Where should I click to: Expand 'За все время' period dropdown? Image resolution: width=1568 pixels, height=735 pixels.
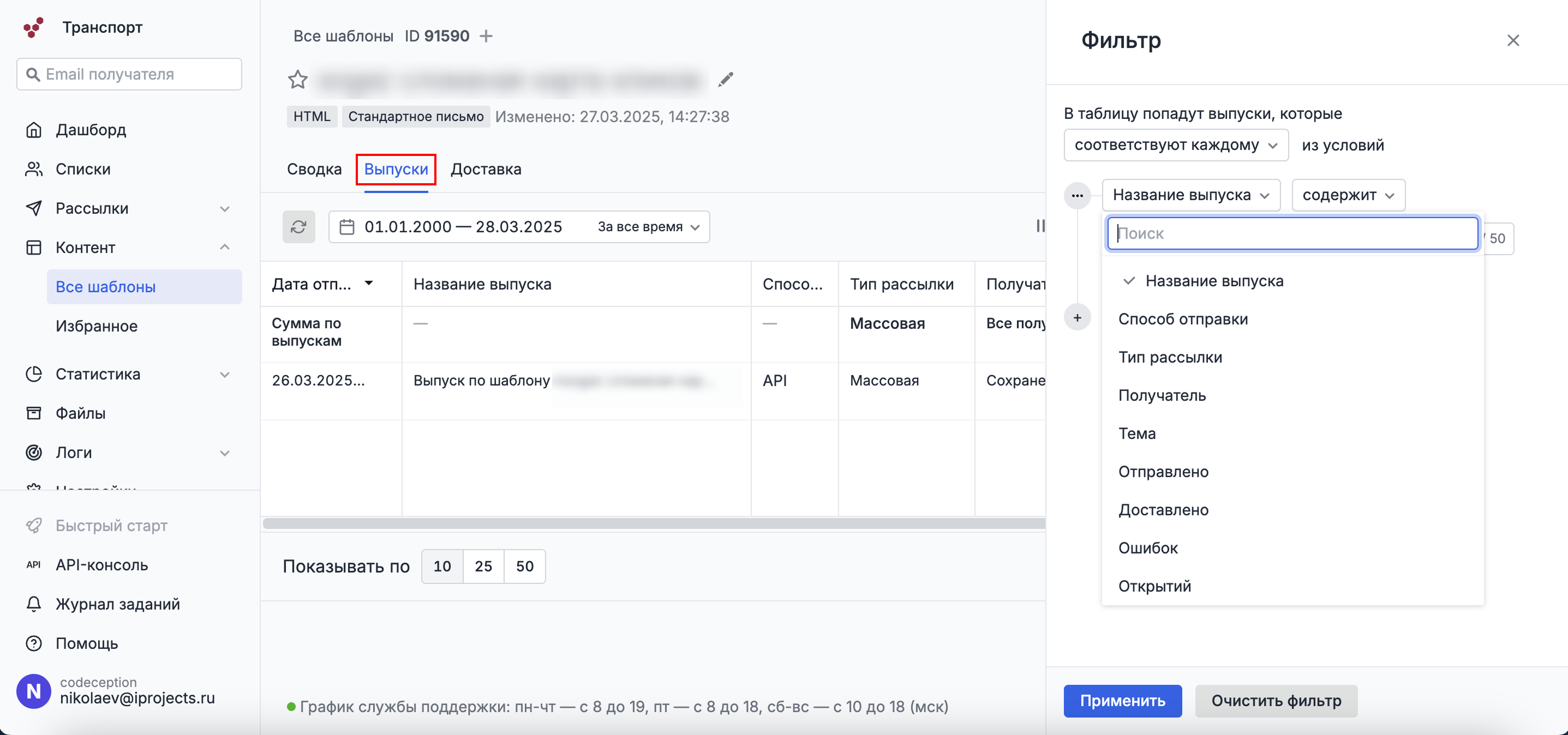(648, 227)
